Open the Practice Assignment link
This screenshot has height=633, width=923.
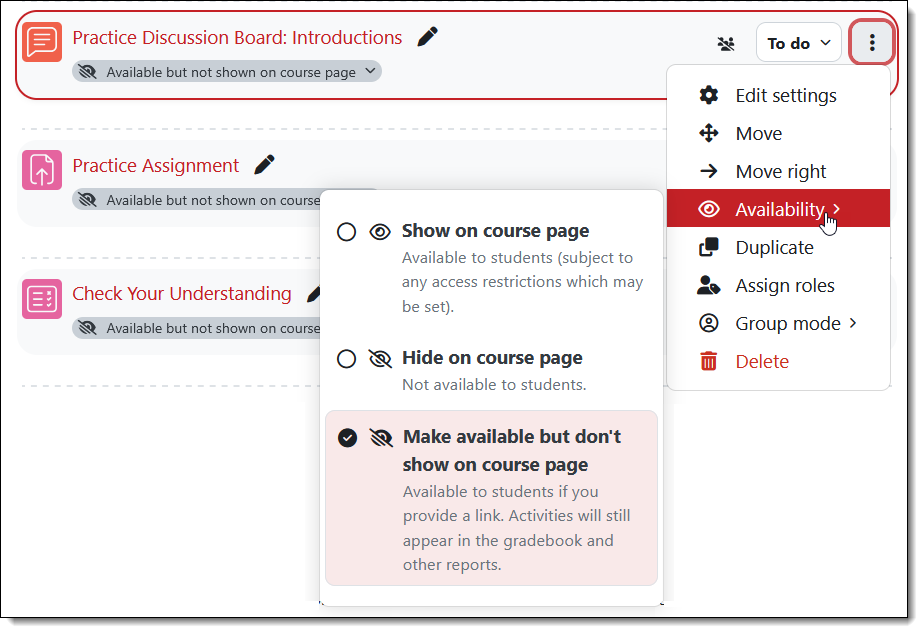tap(155, 165)
